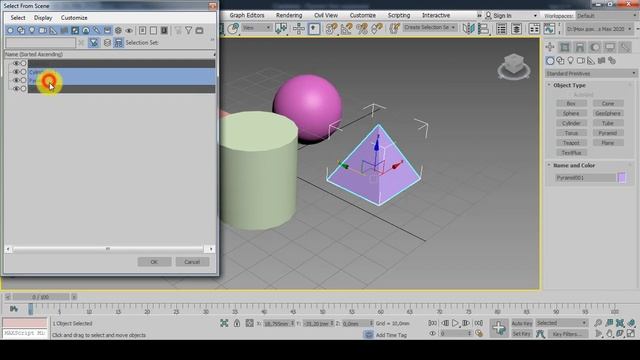Open Rendering menu
The width and height of the screenshot is (640, 360).
pos(289,15)
